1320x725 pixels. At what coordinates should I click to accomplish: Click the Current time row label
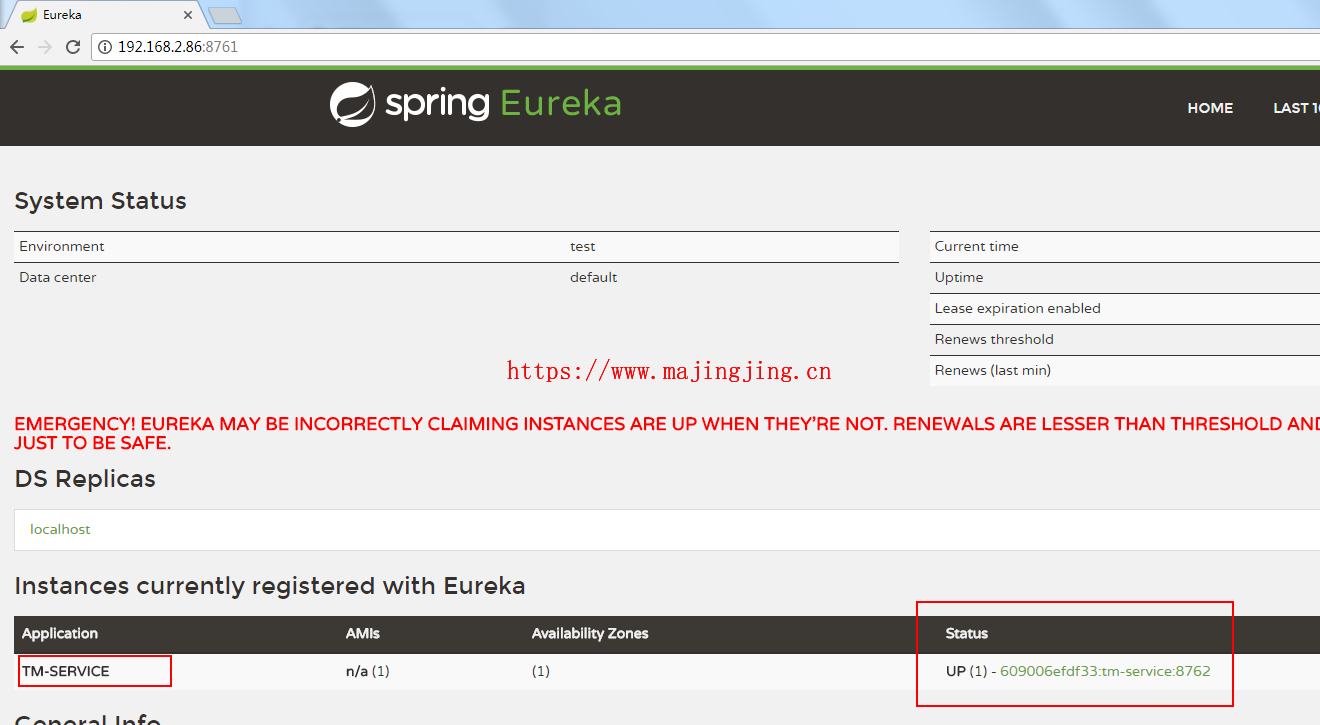click(x=977, y=246)
